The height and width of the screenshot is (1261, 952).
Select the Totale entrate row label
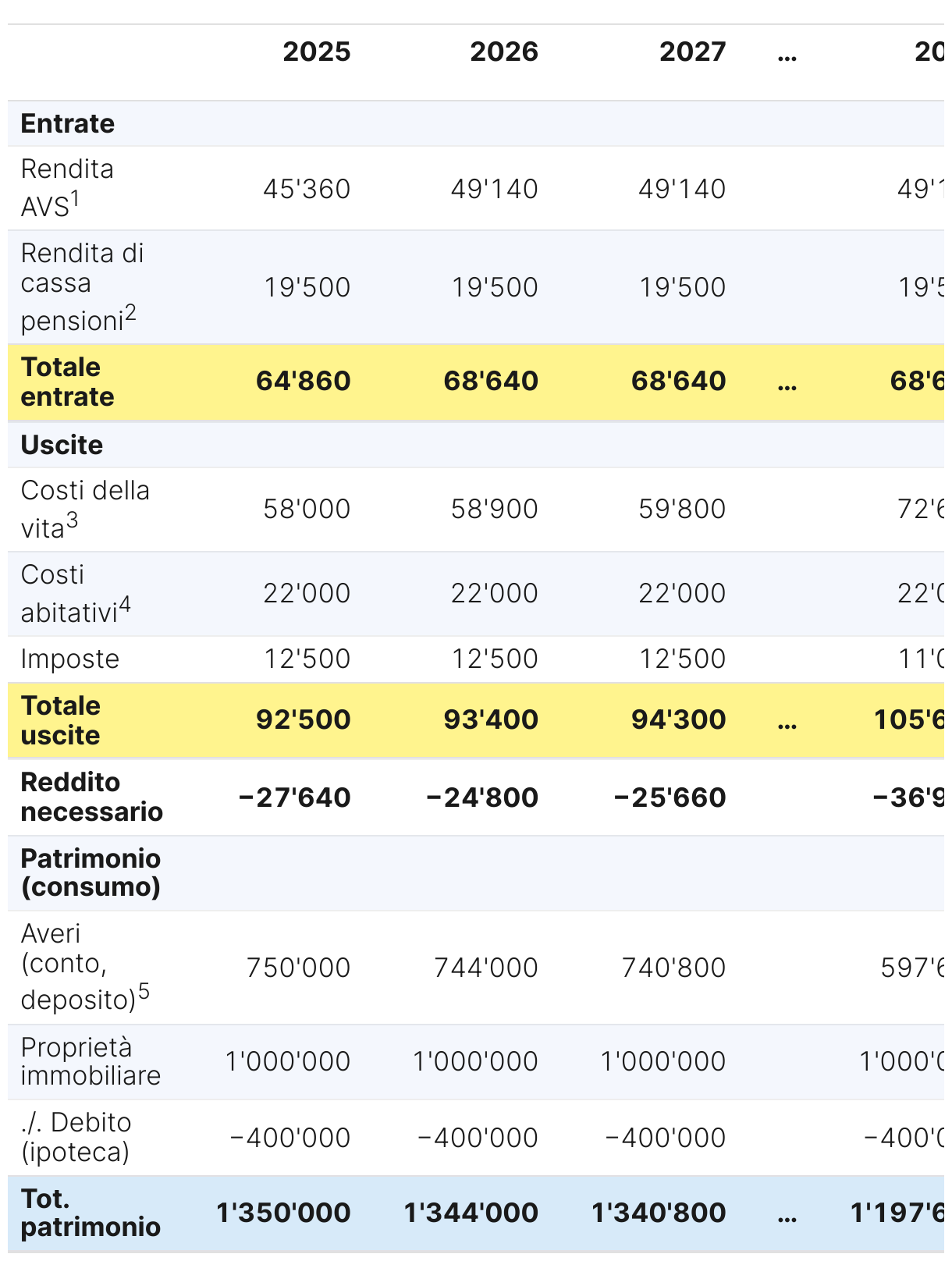click(x=68, y=382)
